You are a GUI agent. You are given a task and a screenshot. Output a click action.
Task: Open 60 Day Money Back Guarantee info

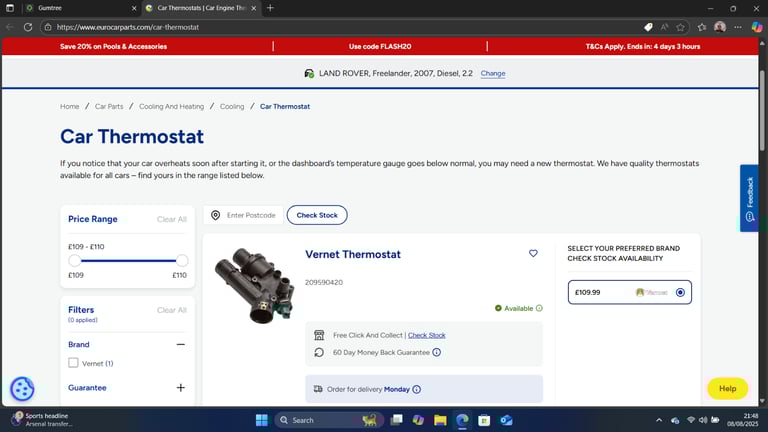(436, 352)
